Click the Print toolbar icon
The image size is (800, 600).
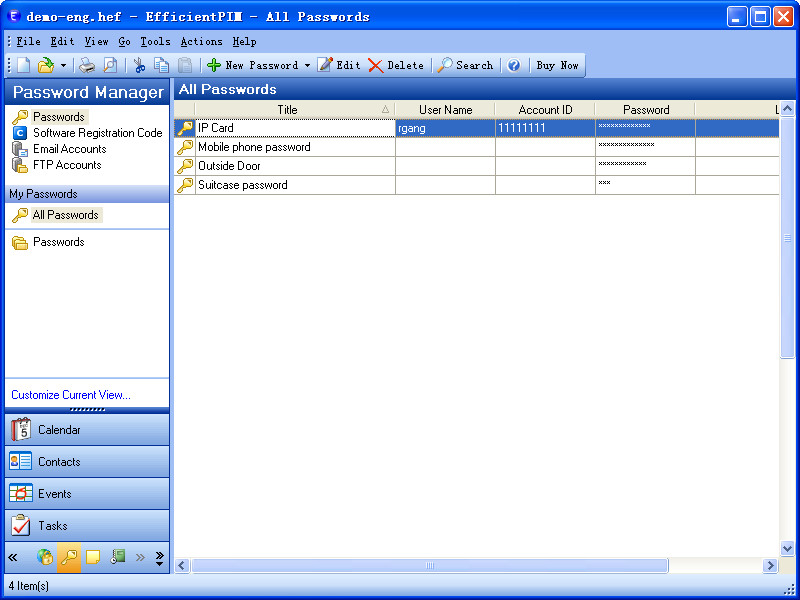point(87,65)
